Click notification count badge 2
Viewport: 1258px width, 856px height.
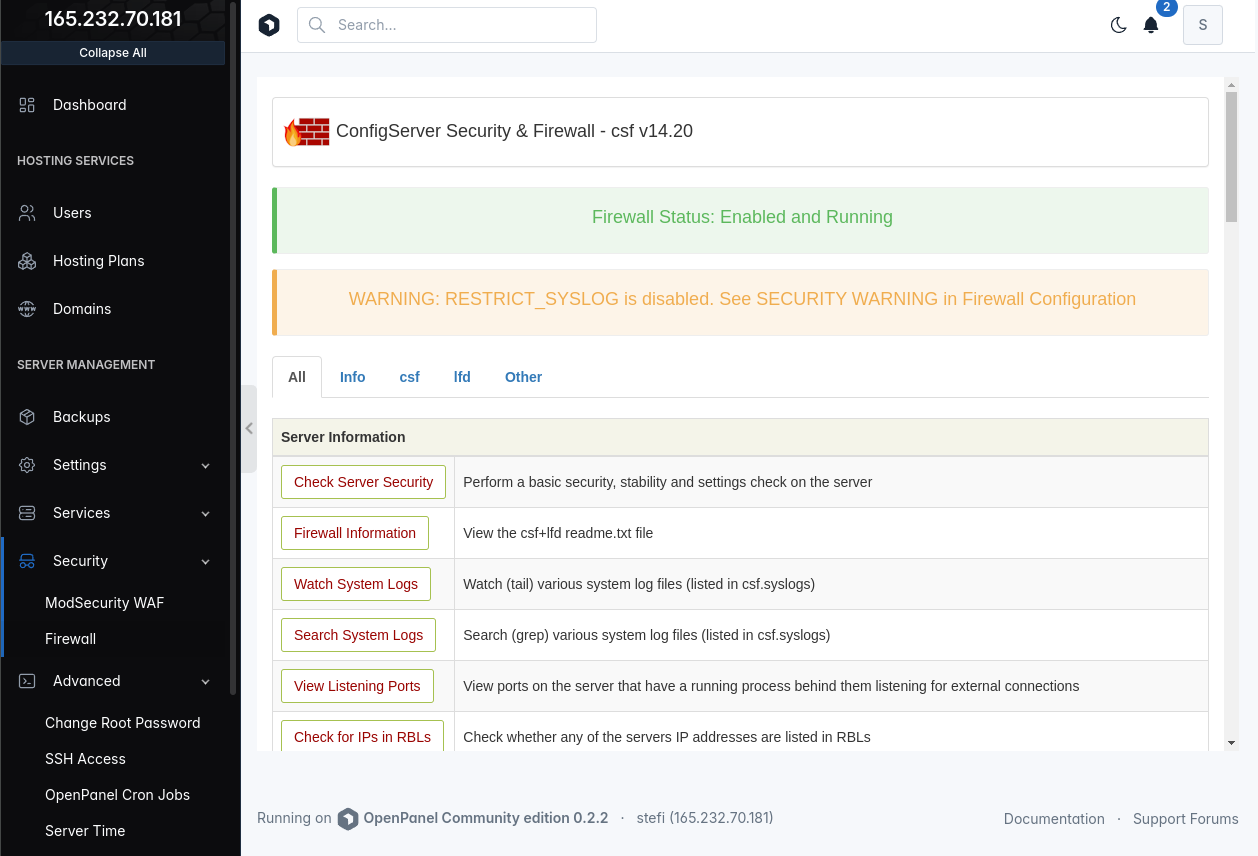point(1166,7)
